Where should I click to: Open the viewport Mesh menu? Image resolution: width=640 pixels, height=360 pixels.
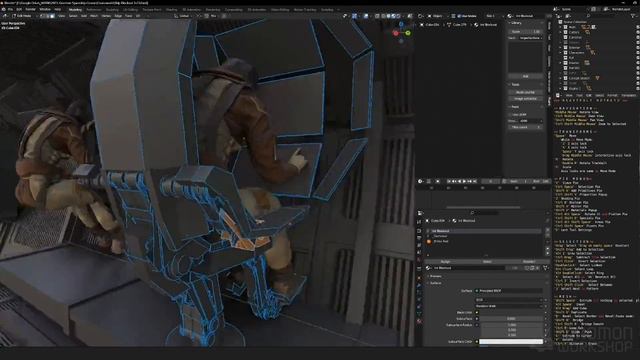point(94,16)
